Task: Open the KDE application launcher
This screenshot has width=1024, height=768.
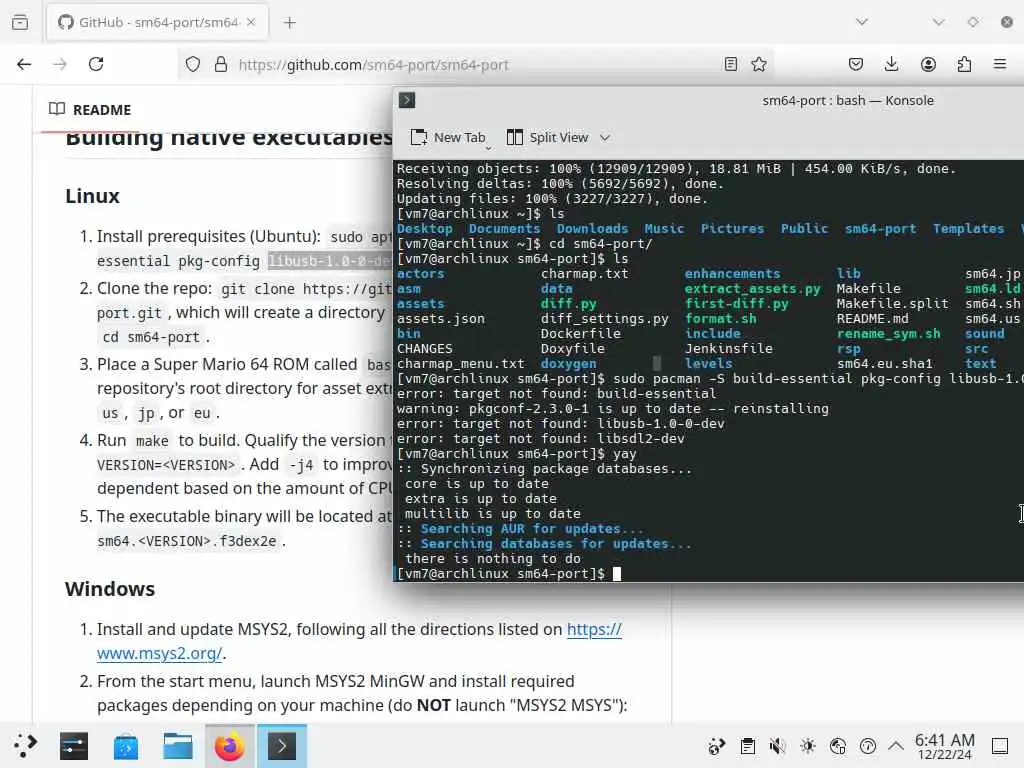Action: point(25,746)
